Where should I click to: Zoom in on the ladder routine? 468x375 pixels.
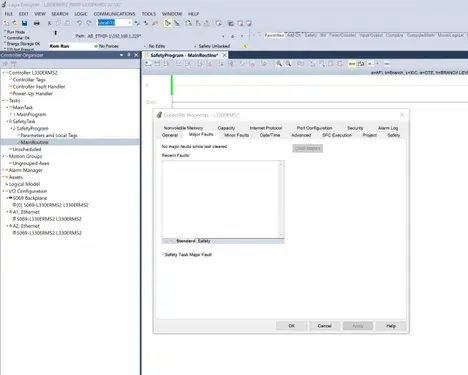279,64
